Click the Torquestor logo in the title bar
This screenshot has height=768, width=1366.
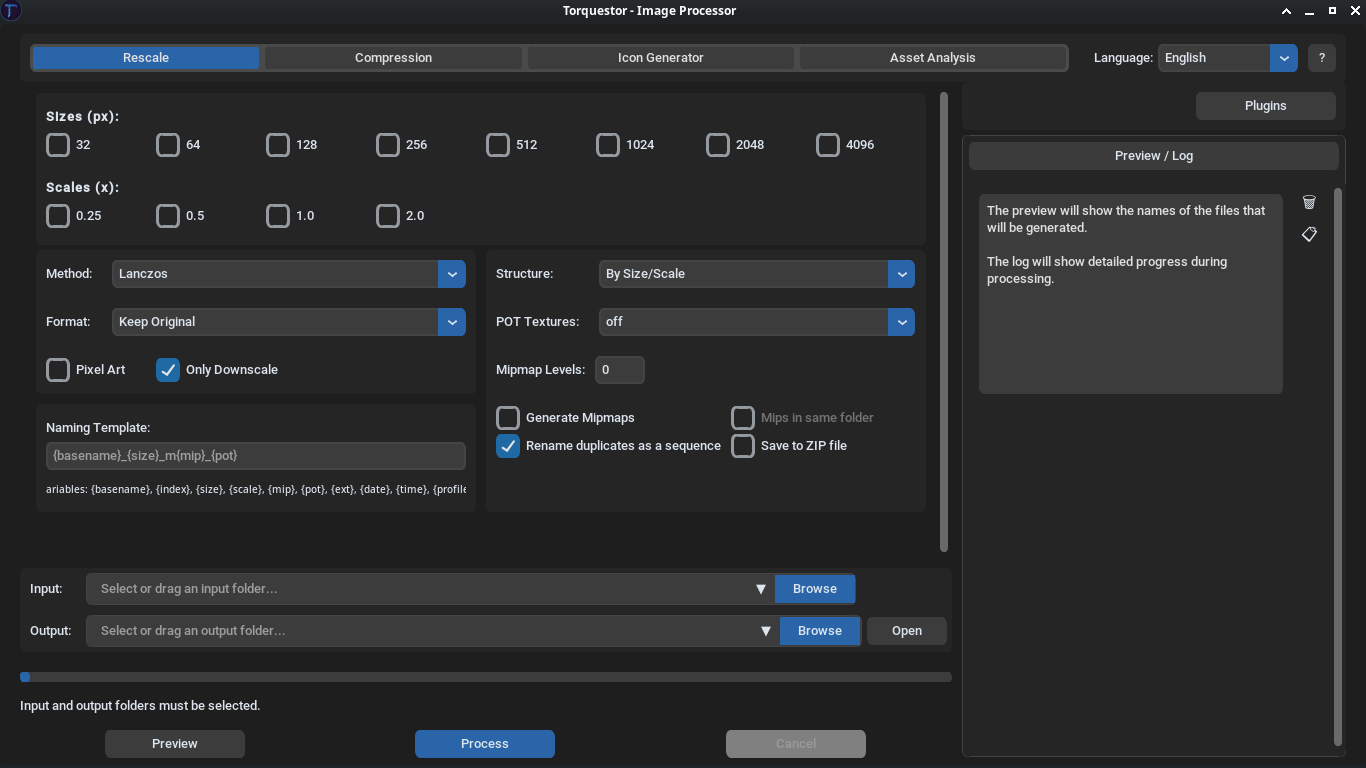pos(12,11)
